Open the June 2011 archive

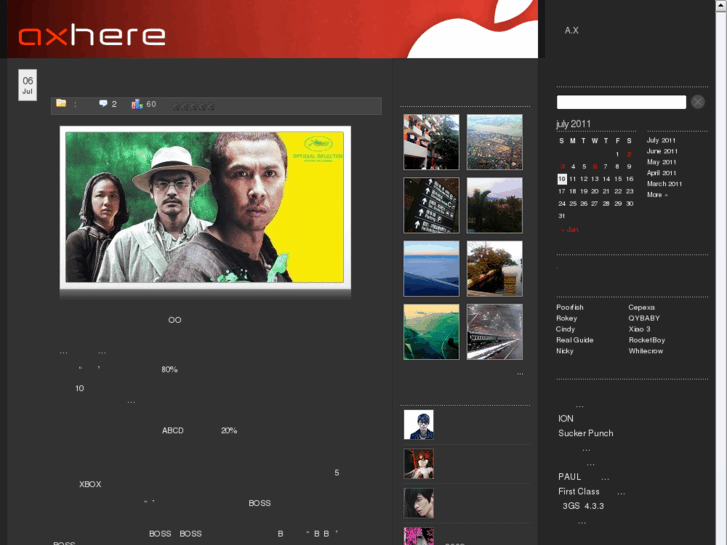tap(662, 151)
